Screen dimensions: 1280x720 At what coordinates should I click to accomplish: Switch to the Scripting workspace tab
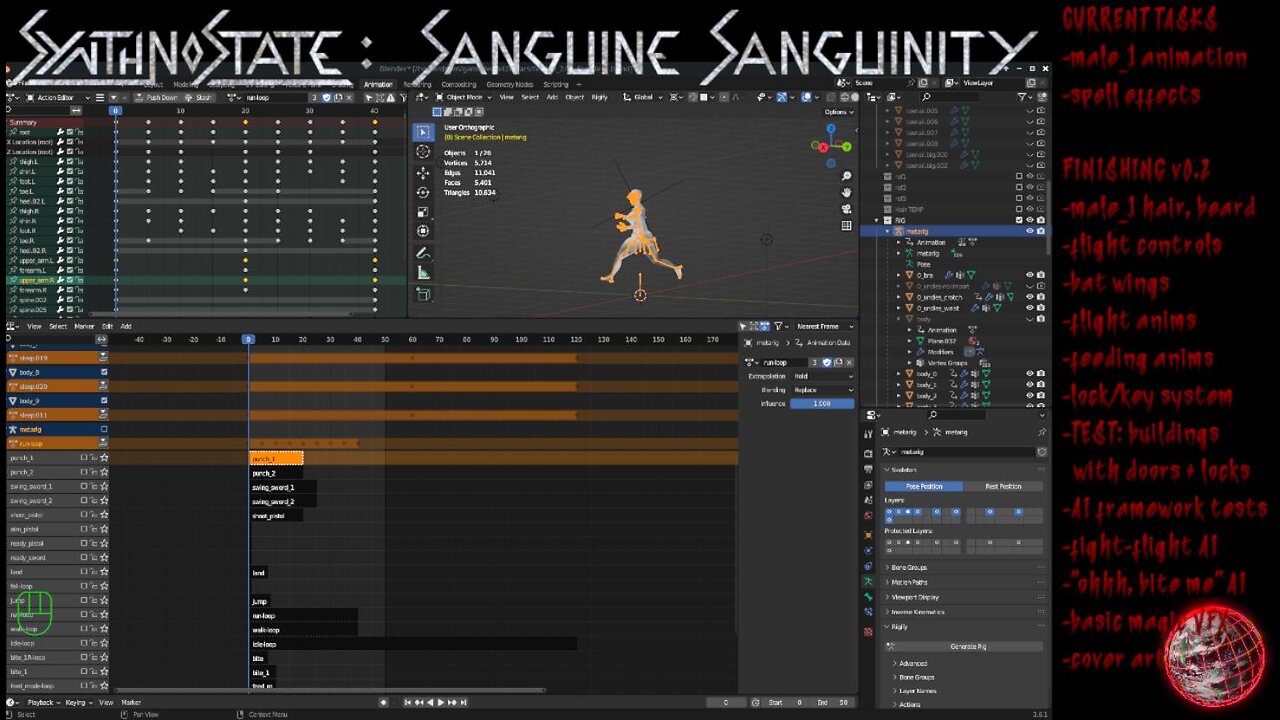point(555,84)
